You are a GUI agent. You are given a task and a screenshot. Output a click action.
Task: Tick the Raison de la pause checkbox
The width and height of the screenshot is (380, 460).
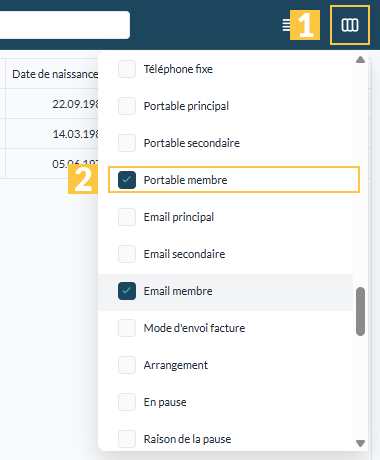(127, 439)
